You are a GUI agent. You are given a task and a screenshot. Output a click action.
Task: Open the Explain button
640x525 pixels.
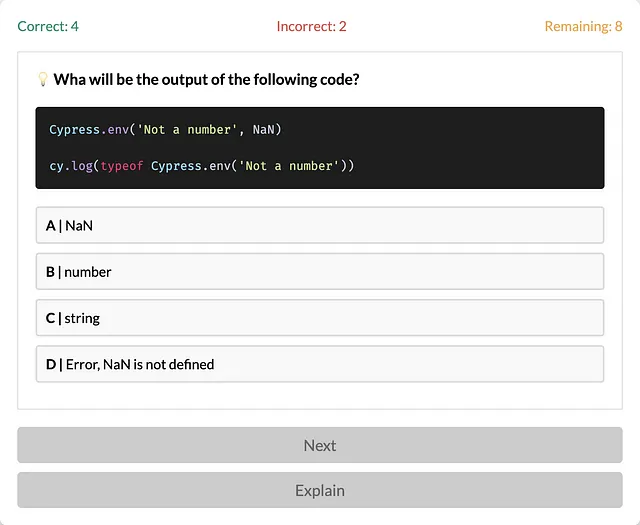[x=320, y=490]
